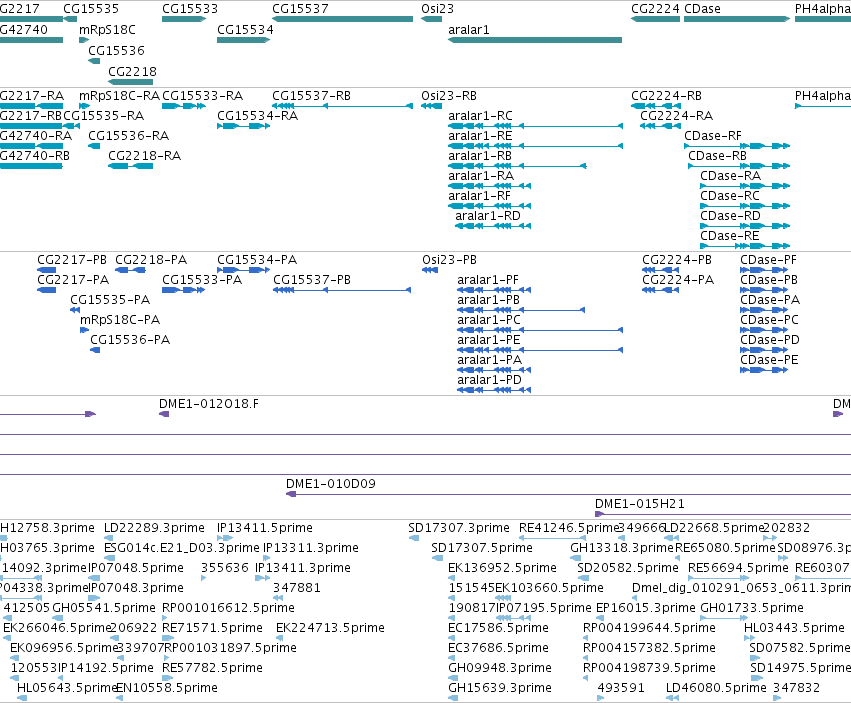Open transcript CDase-RE label

(x=729, y=236)
